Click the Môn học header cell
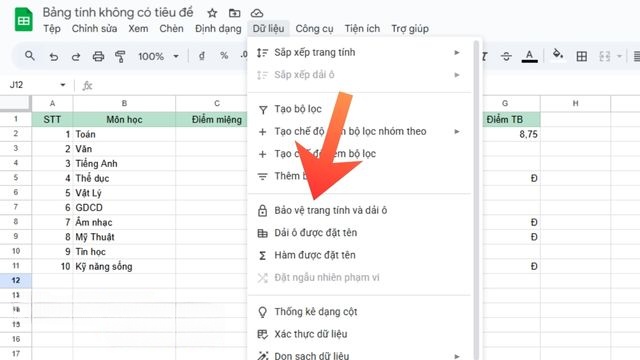 [124, 119]
